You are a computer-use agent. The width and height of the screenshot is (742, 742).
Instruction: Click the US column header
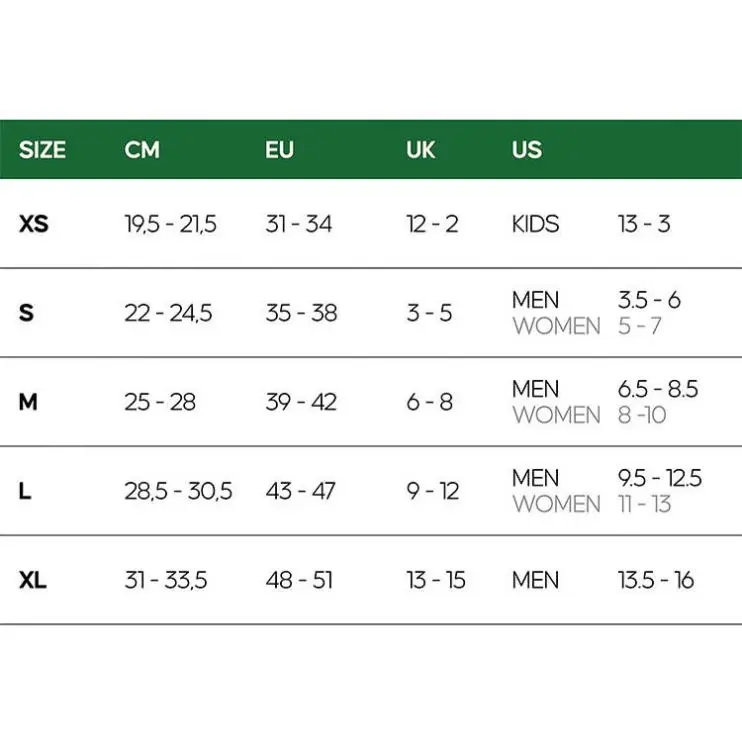point(527,150)
